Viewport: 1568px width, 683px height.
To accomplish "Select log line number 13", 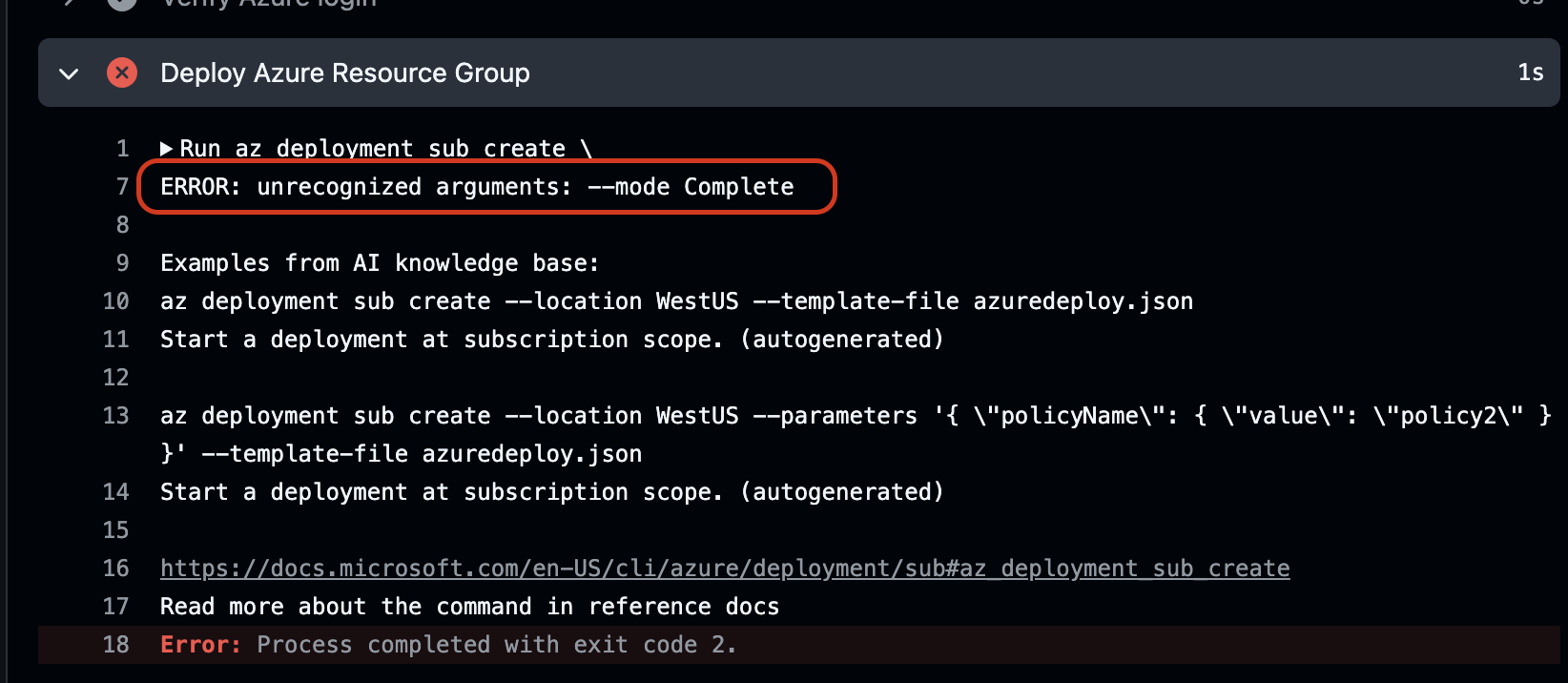I will 116,416.
